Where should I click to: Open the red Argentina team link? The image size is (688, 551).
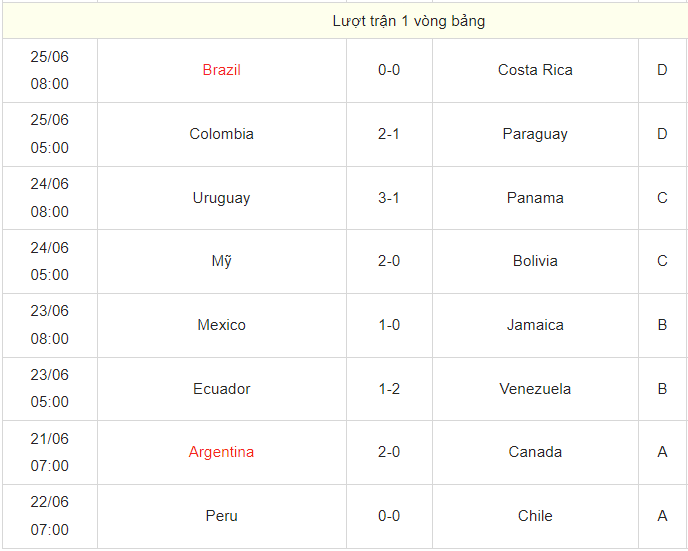(x=221, y=452)
